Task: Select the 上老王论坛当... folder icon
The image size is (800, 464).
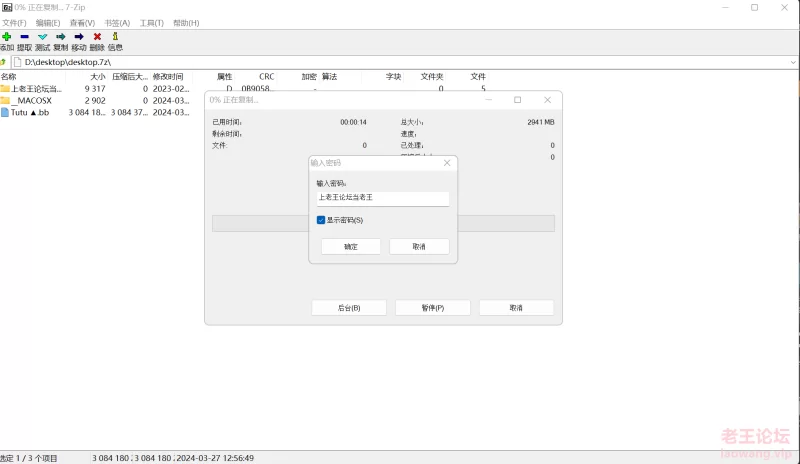Action: (x=5, y=89)
